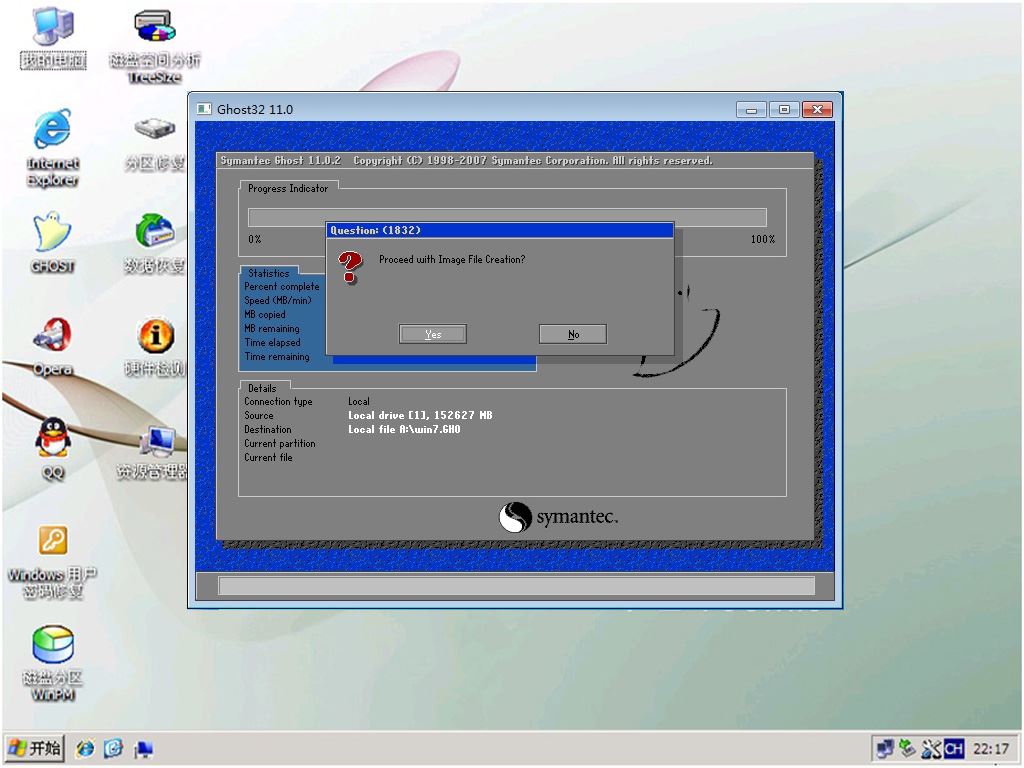Launch the GHOST desktop shortcut
The height and width of the screenshot is (768, 1024).
52,240
